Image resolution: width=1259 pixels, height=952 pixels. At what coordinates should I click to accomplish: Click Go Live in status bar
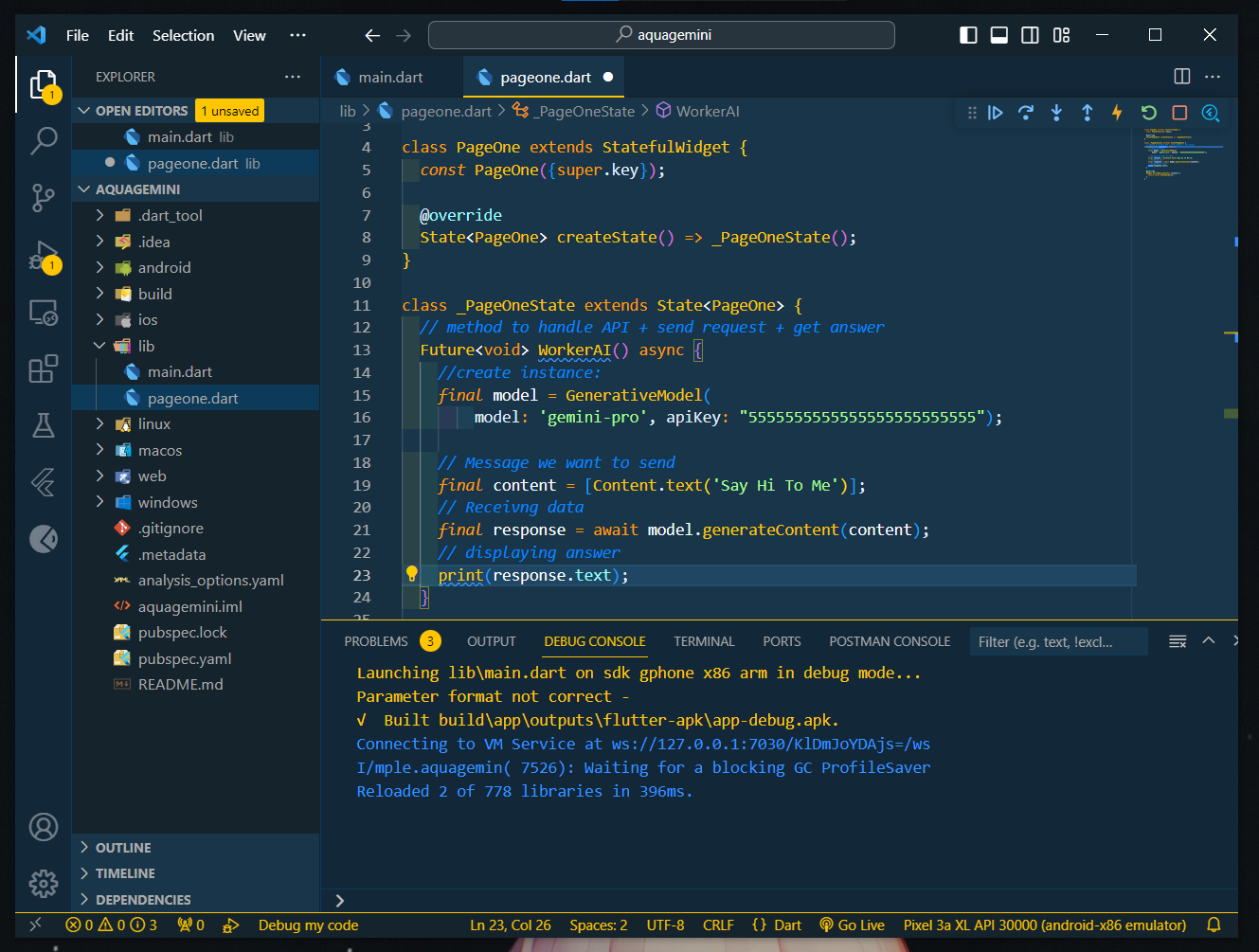click(852, 925)
